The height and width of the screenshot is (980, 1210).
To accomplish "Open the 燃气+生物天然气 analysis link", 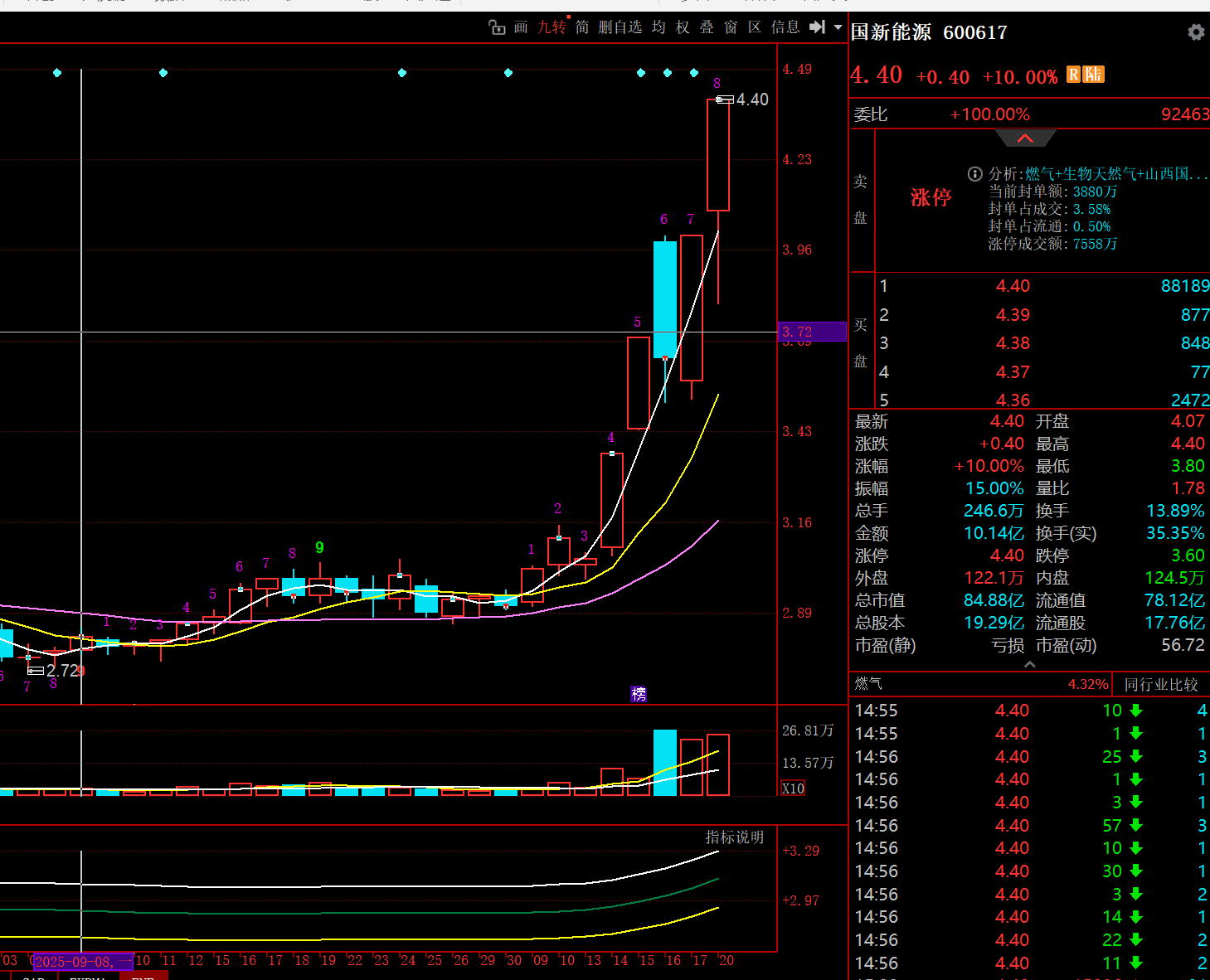I will coord(1116,174).
